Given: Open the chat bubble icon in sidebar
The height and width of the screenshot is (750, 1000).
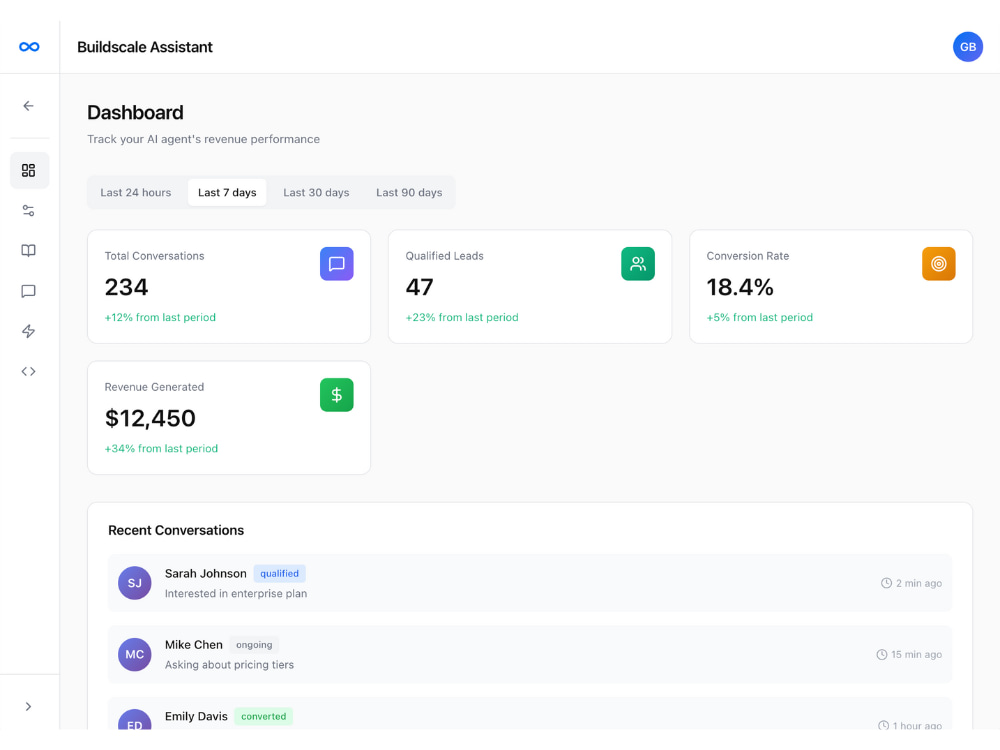Looking at the screenshot, I should point(29,291).
